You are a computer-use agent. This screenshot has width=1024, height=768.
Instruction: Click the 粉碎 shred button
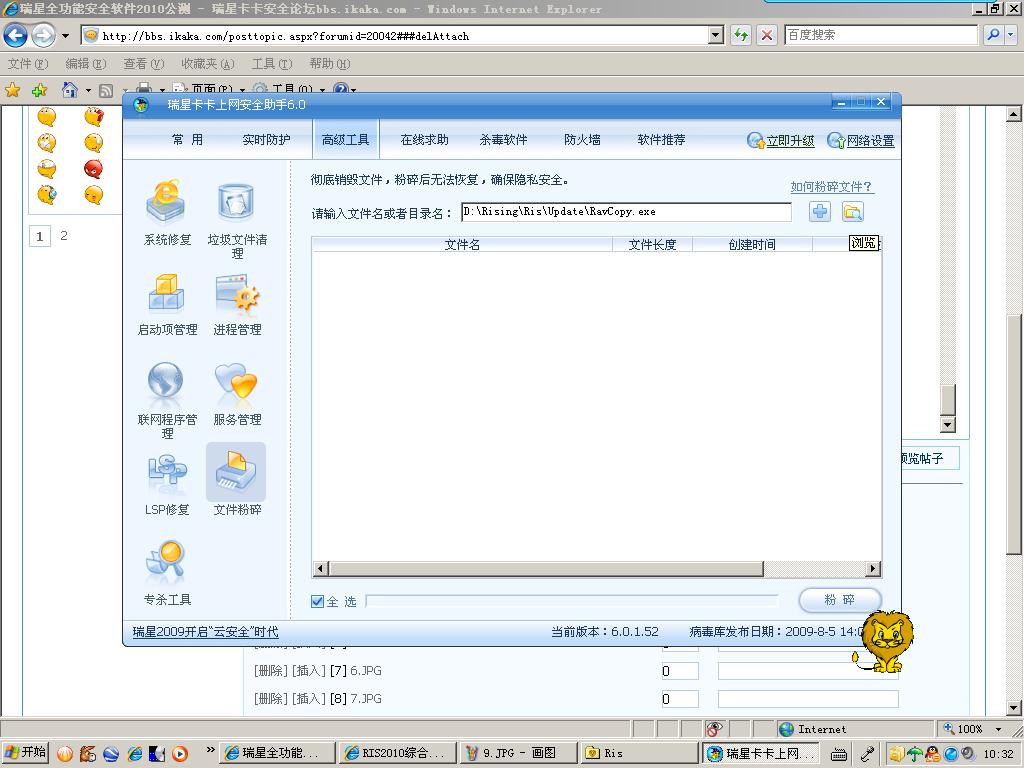840,600
